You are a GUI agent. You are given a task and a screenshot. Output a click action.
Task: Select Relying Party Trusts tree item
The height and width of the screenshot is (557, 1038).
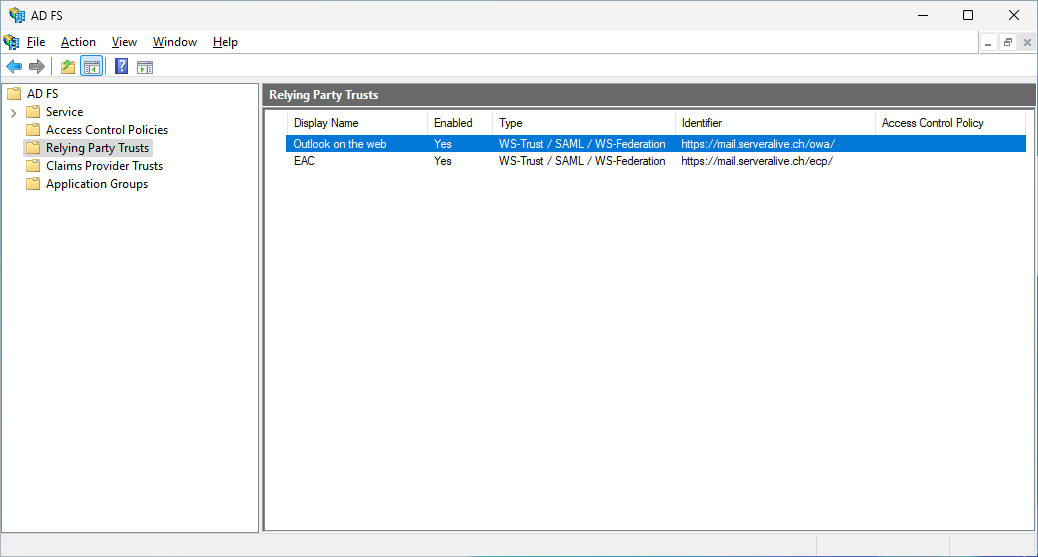point(97,148)
